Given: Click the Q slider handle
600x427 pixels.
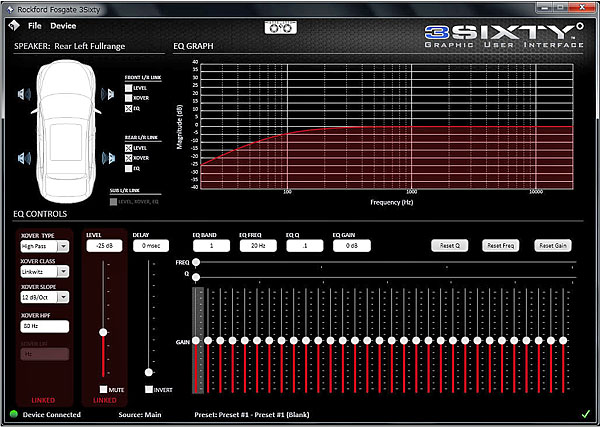Looking at the screenshot, I should pyautogui.click(x=196, y=277).
